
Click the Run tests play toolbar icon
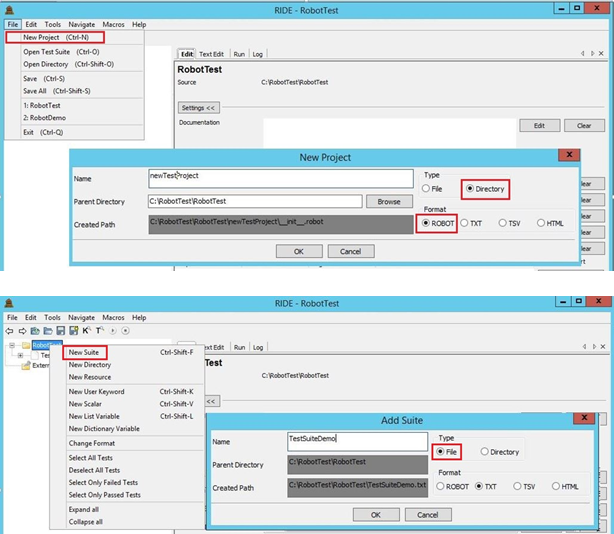coord(113,331)
